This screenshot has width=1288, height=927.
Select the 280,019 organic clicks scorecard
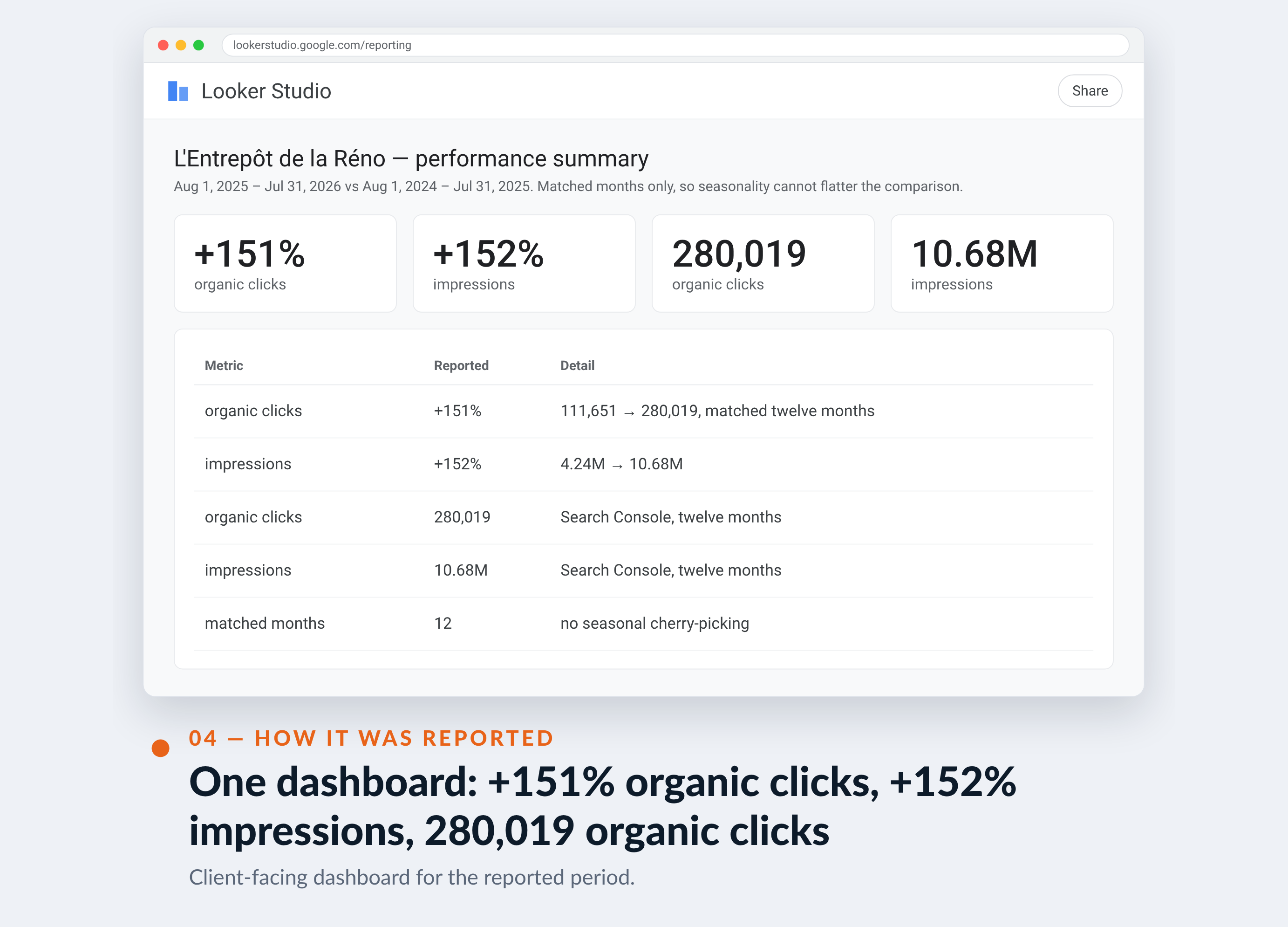(763, 263)
